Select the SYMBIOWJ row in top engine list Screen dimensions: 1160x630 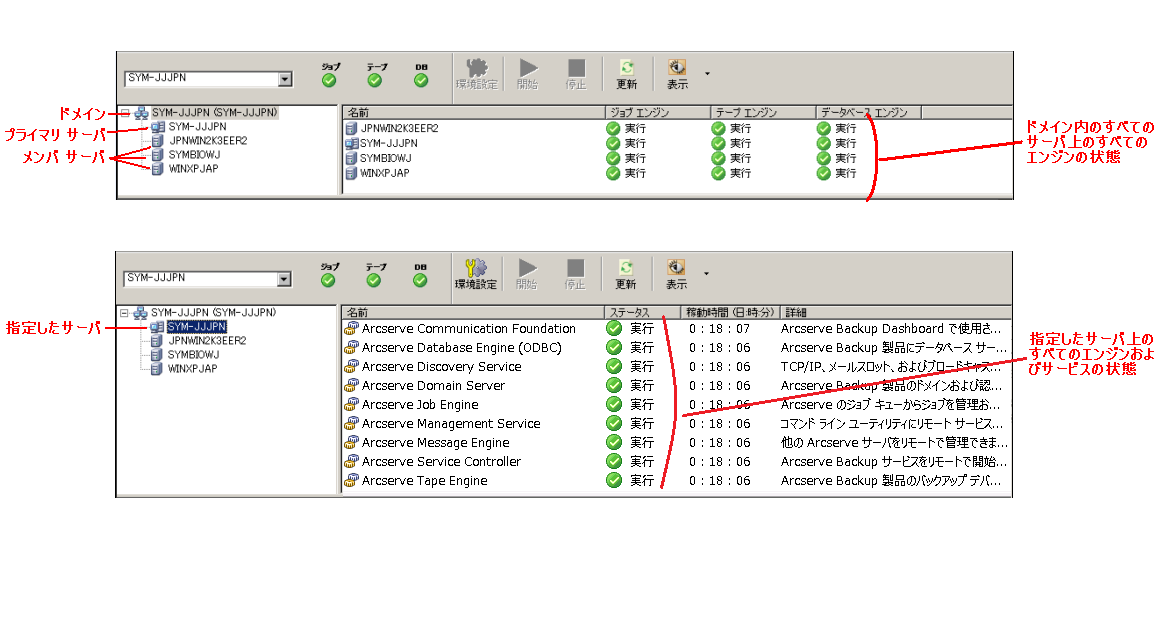(x=385, y=158)
